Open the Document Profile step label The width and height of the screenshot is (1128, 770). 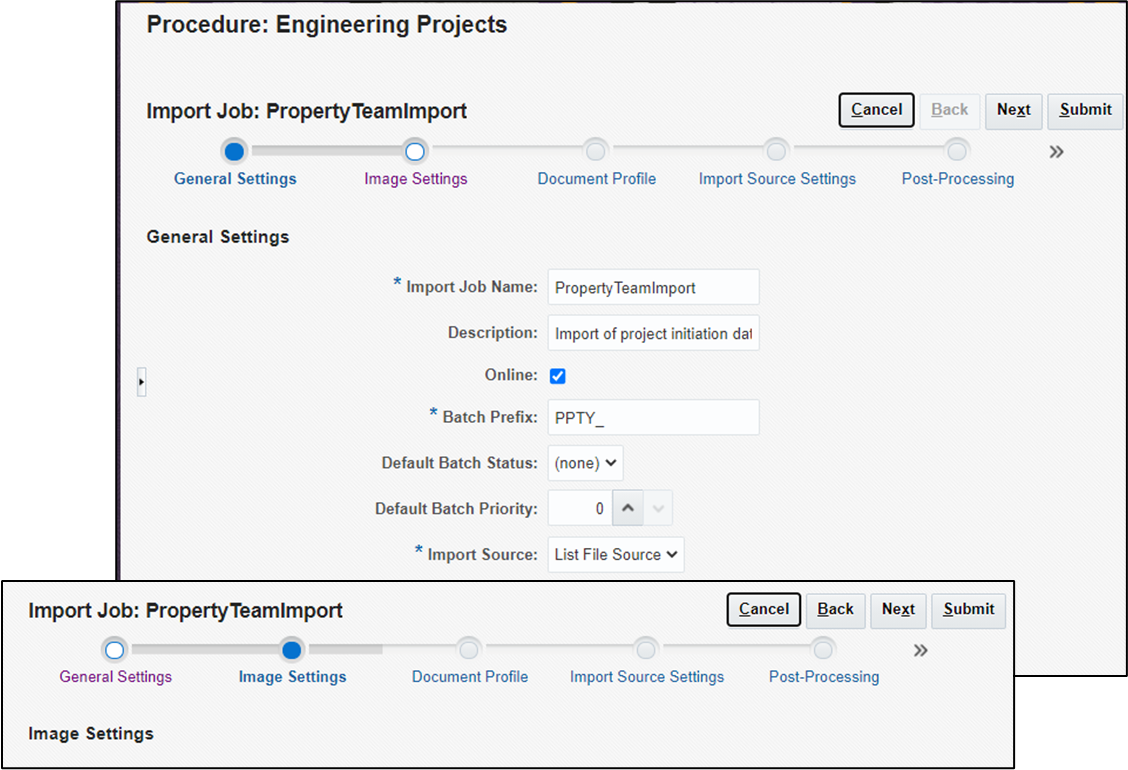[596, 178]
